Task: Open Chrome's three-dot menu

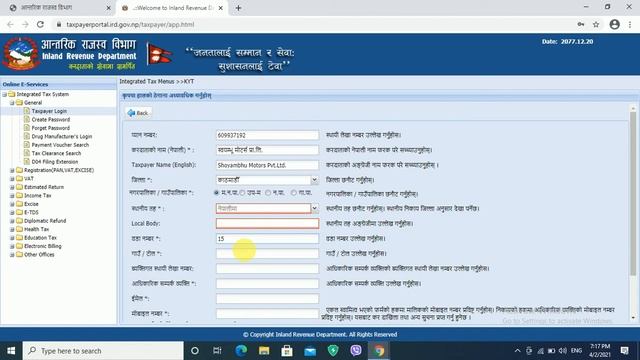Action: [630, 24]
